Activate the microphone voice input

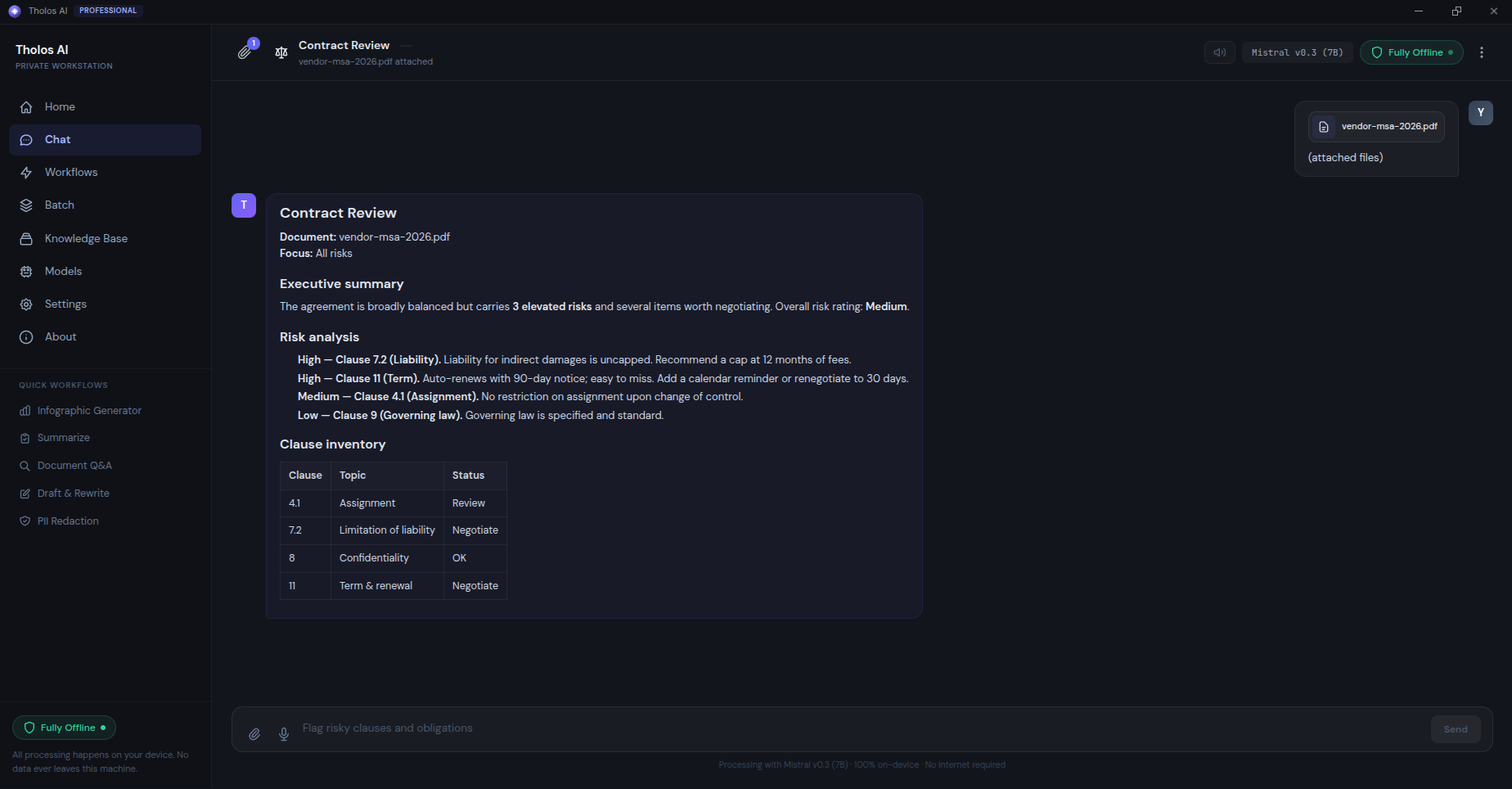pyautogui.click(x=284, y=734)
